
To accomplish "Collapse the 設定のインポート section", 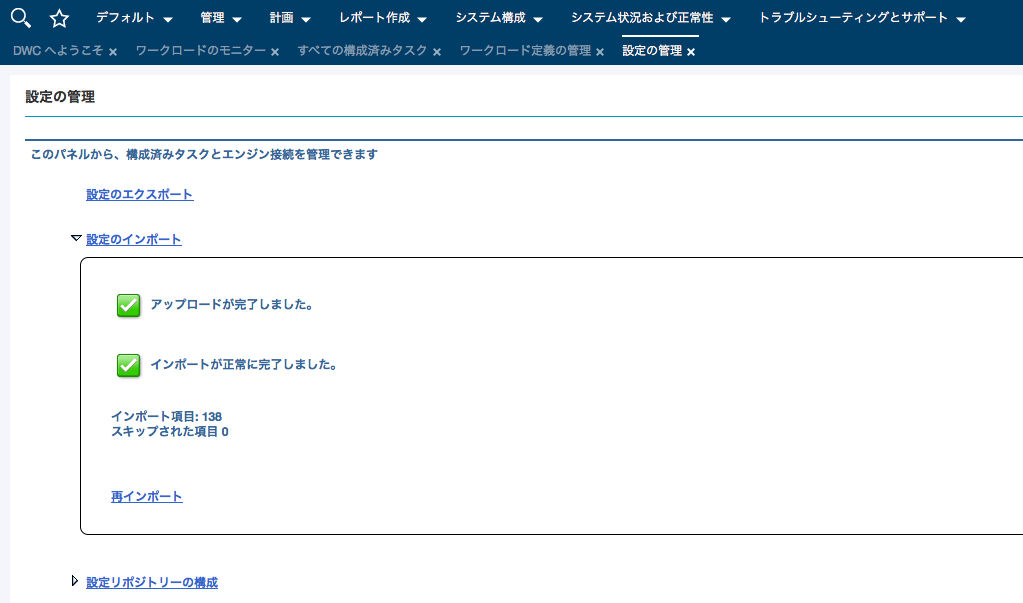I will click(x=75, y=239).
